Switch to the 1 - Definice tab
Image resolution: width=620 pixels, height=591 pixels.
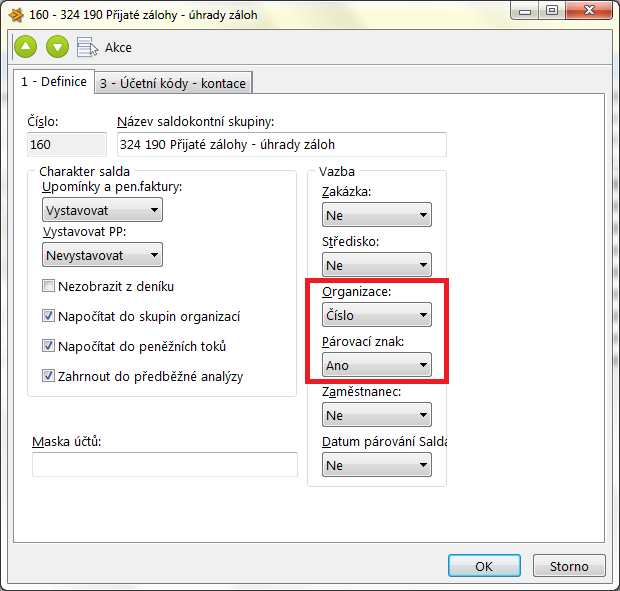[x=54, y=81]
